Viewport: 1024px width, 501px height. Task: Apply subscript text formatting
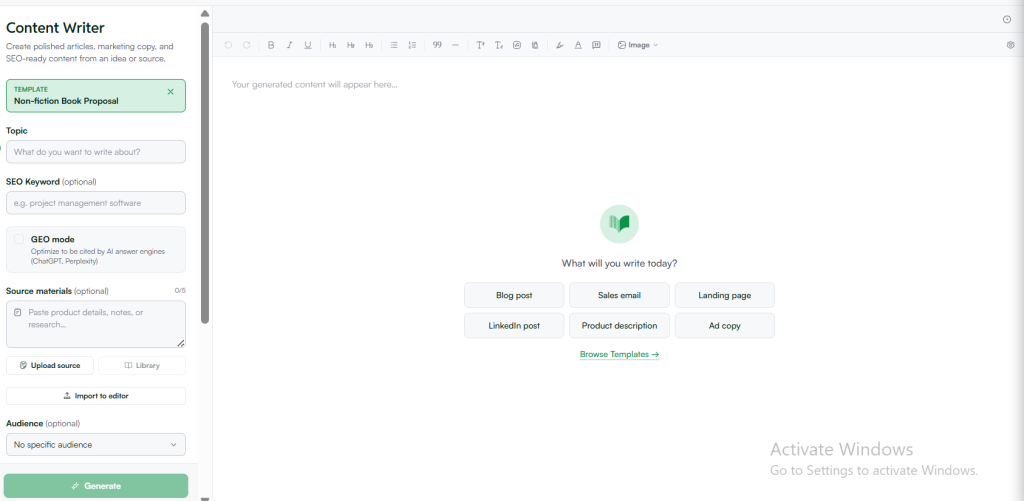(x=498, y=45)
